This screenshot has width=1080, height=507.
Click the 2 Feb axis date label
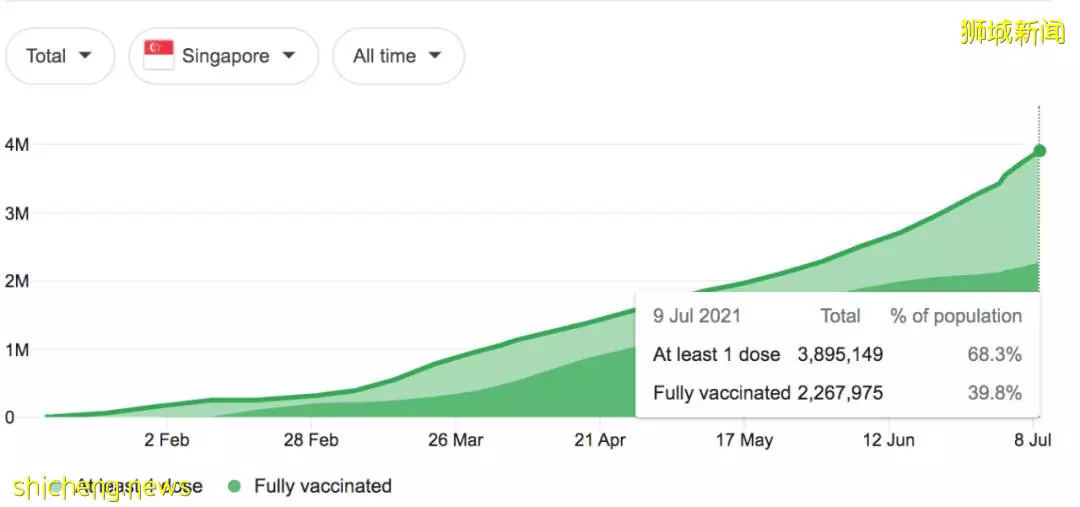pos(166,439)
